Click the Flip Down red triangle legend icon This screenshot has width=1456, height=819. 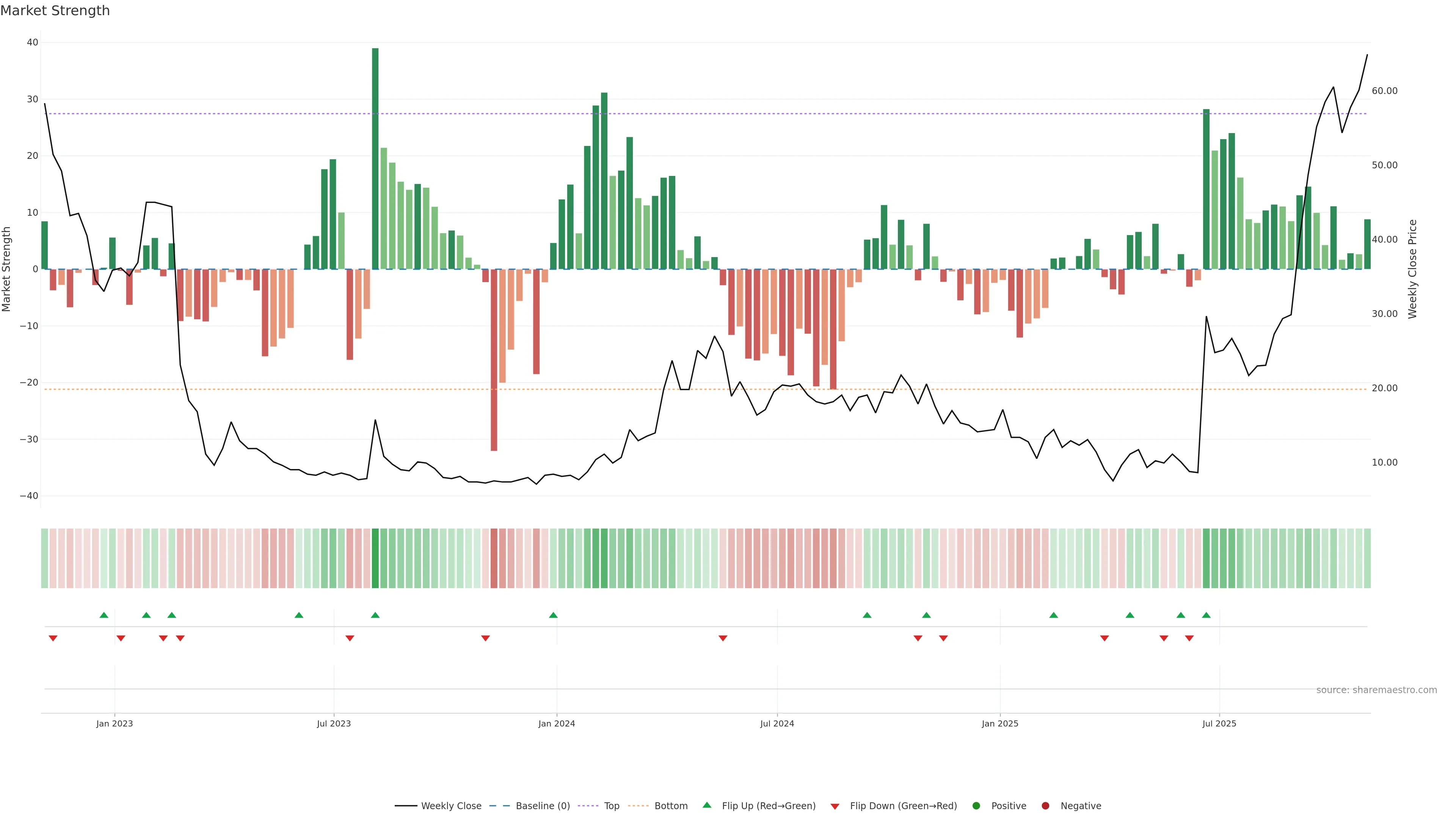pos(835,806)
